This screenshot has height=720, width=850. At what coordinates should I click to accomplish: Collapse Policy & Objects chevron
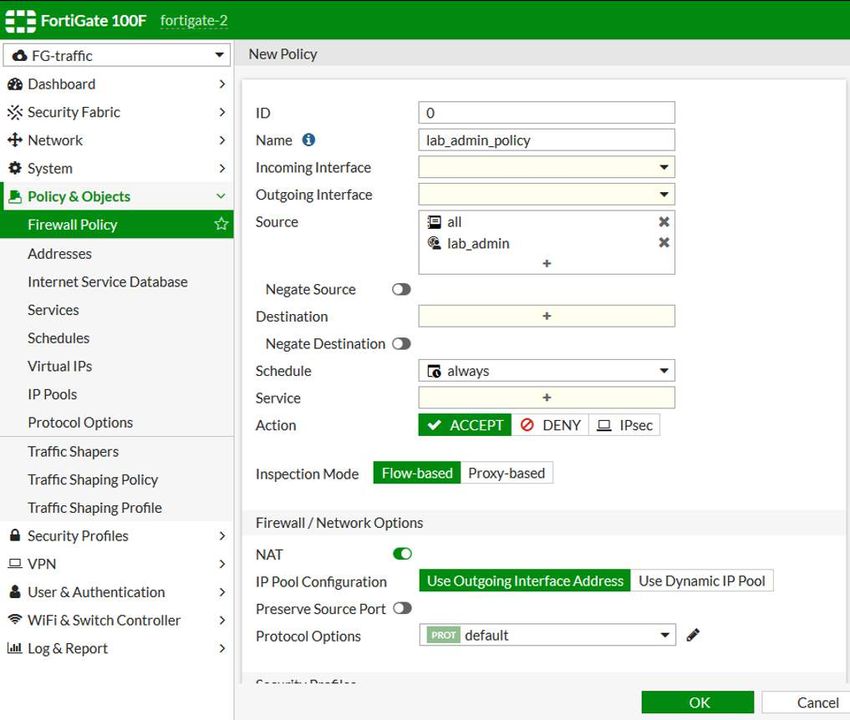[x=221, y=196]
